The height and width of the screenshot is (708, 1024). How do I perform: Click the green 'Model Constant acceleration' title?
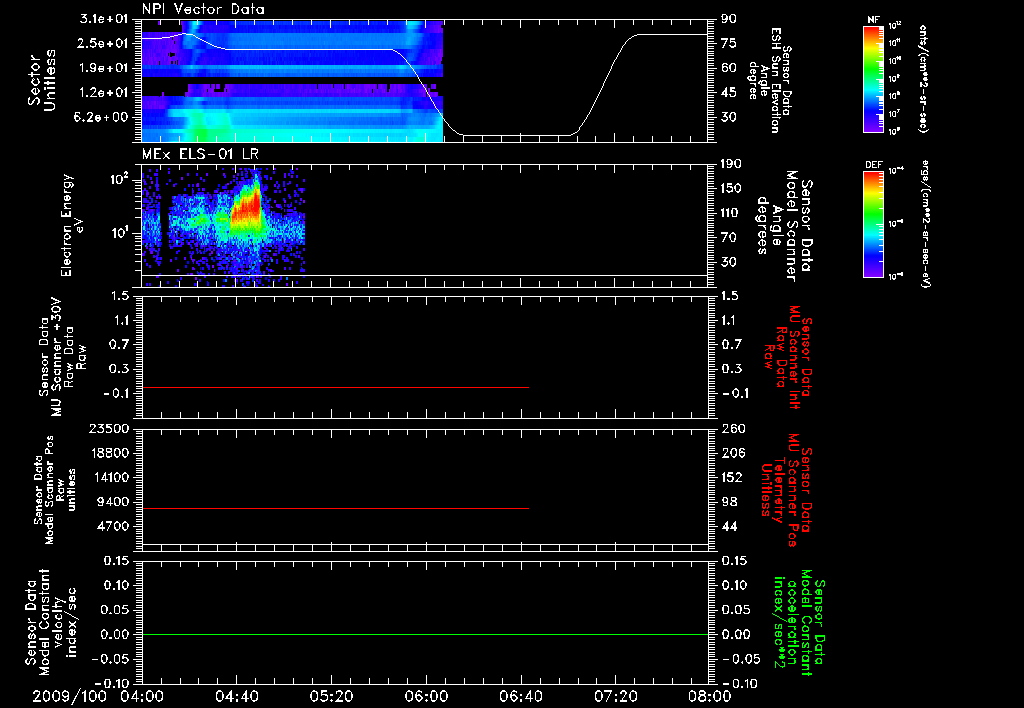click(798, 624)
